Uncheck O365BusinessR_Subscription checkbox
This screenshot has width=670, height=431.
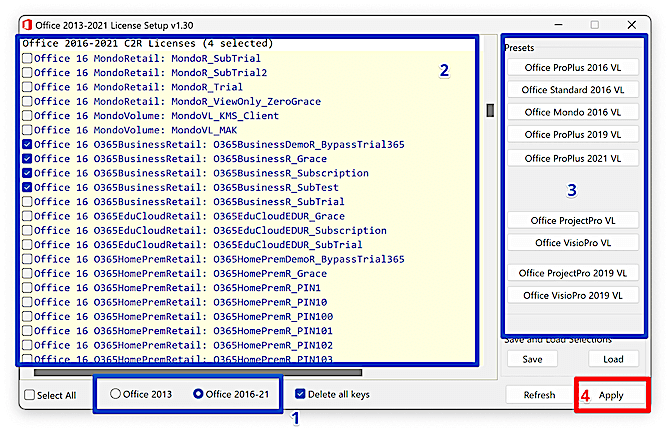tap(27, 173)
